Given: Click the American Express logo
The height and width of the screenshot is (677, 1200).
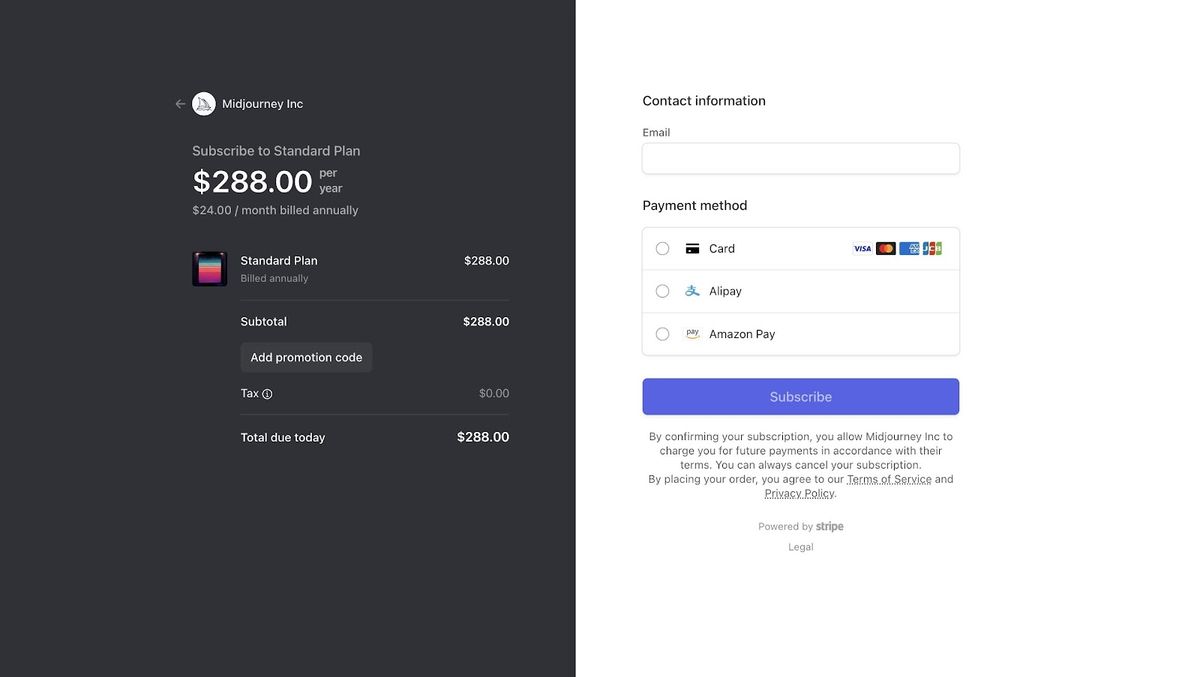Looking at the screenshot, I should click(909, 249).
